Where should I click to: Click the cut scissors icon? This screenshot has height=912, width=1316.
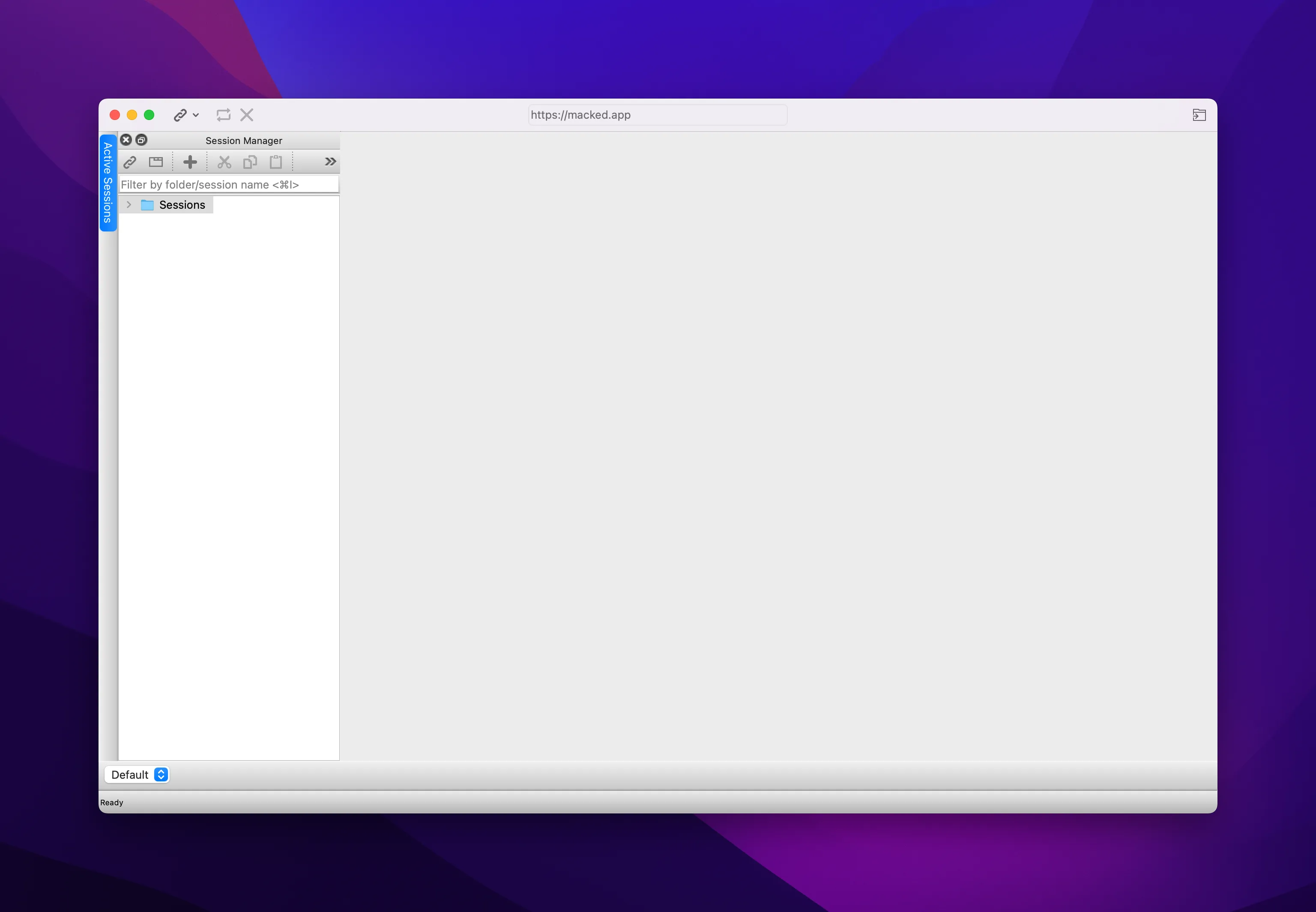coord(224,162)
